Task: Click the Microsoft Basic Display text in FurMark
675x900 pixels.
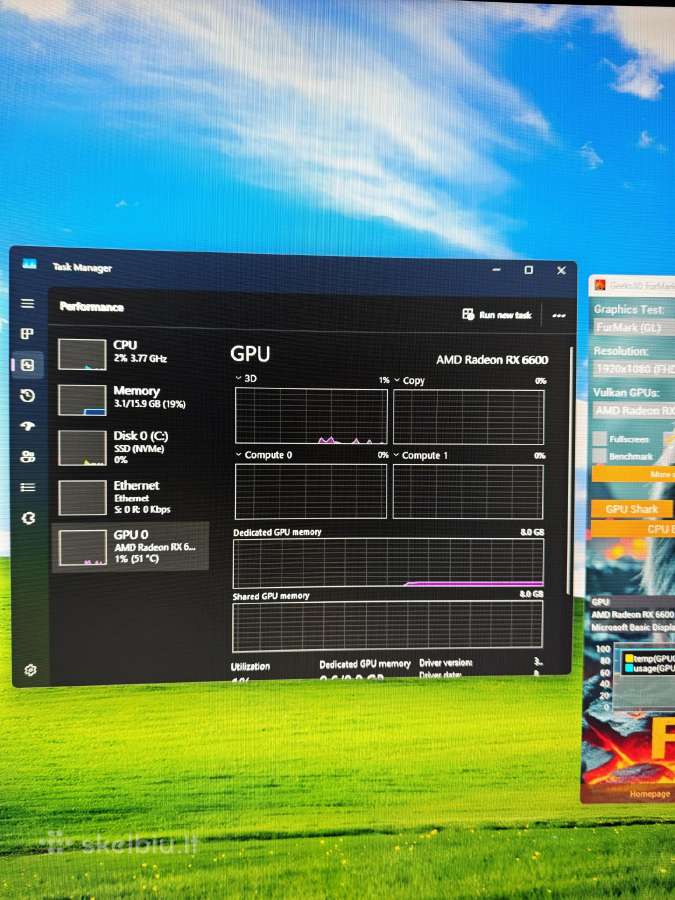Action: pos(633,627)
